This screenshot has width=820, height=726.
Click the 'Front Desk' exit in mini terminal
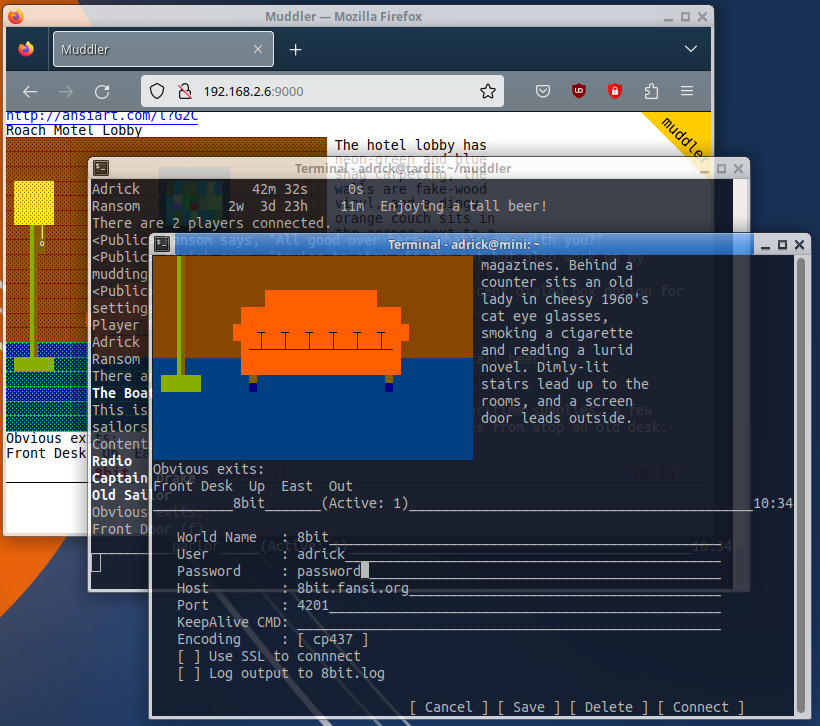pyautogui.click(x=193, y=486)
